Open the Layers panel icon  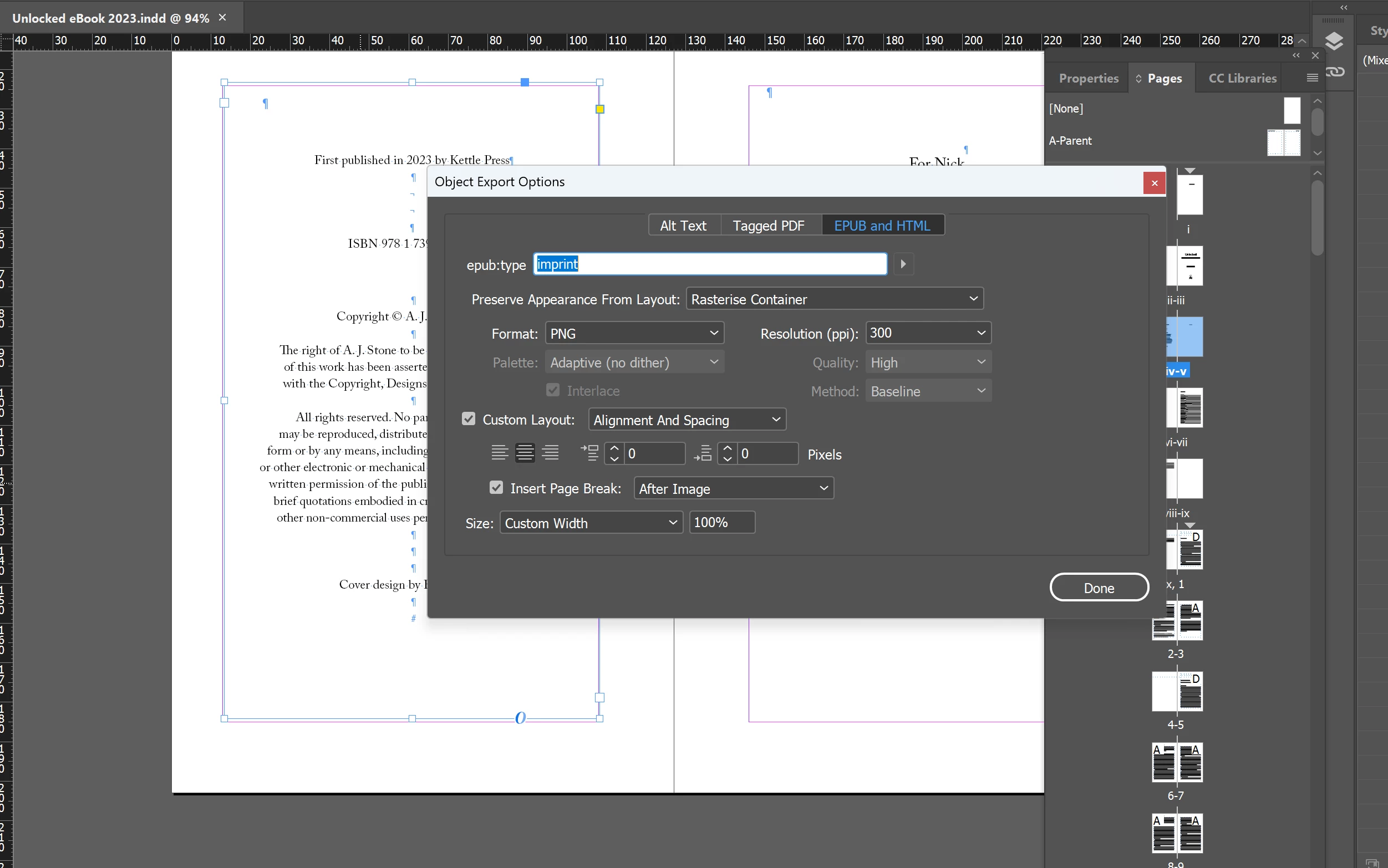pyautogui.click(x=1334, y=42)
